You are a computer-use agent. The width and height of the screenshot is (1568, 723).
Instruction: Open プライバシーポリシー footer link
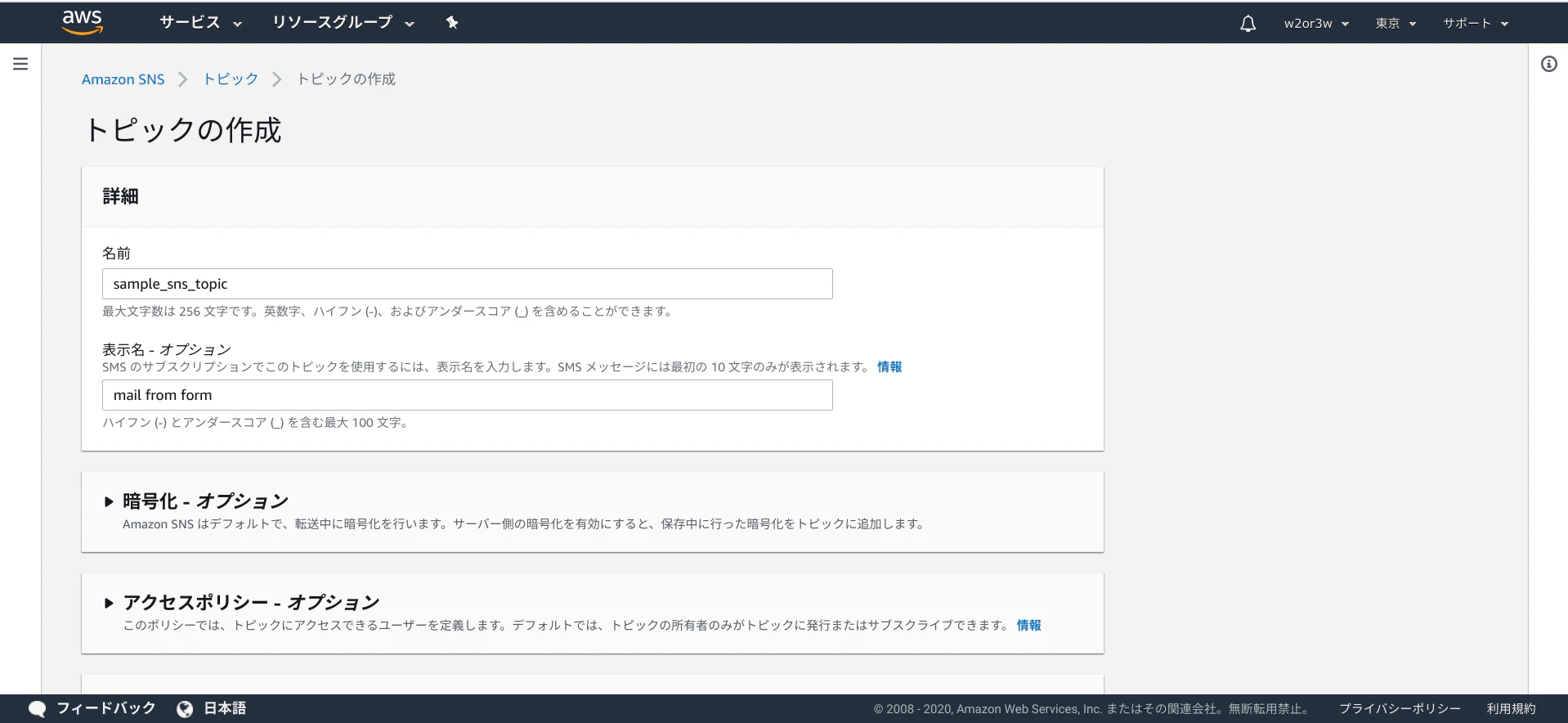pos(1400,709)
